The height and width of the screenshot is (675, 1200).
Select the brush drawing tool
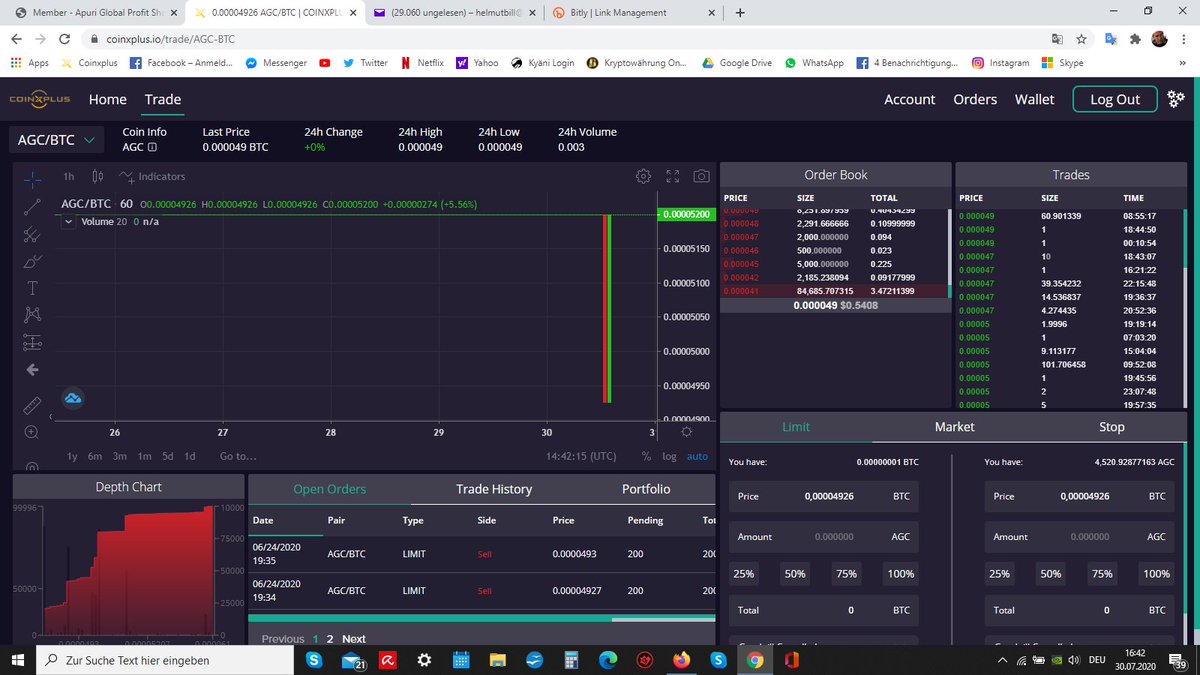coord(32,262)
